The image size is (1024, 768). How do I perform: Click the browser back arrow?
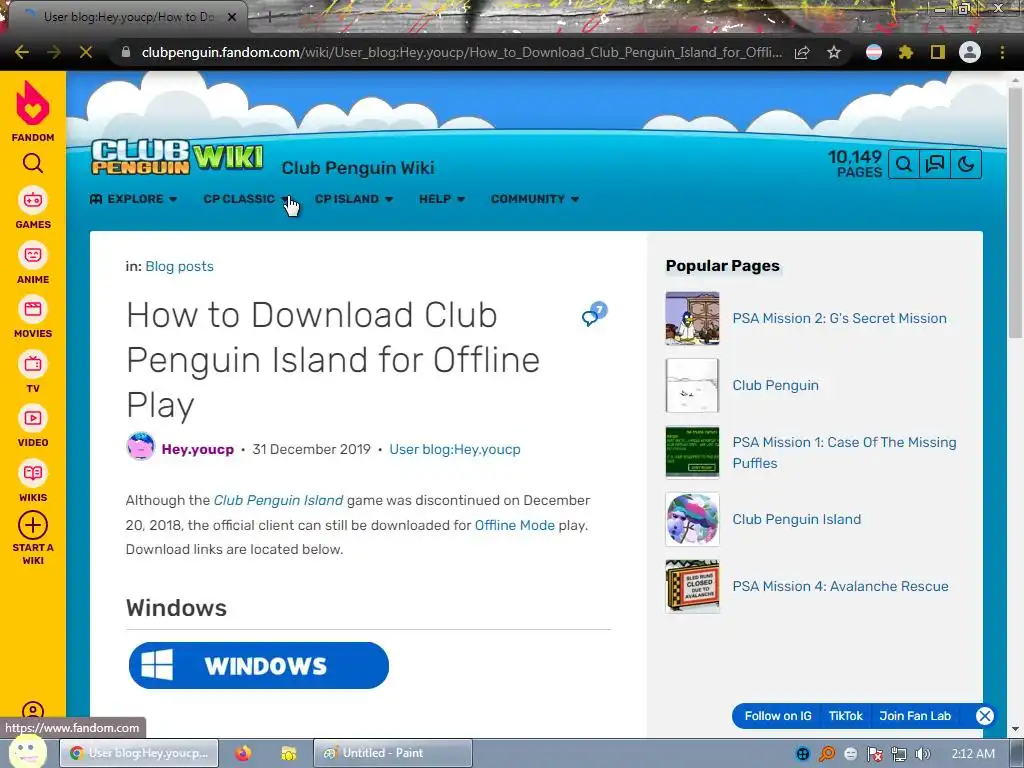click(22, 52)
